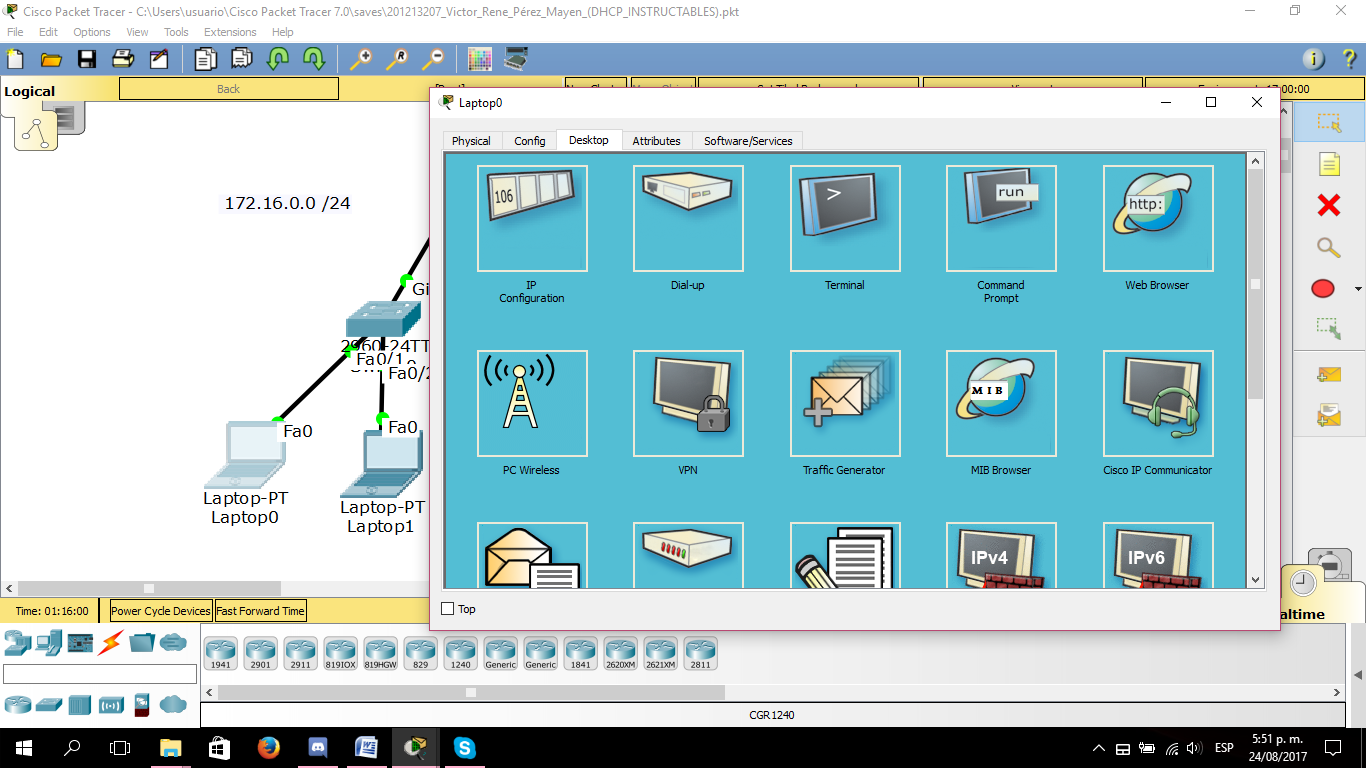Open the Drawing Palette color grid icon
The image size is (1366, 768).
(480, 59)
